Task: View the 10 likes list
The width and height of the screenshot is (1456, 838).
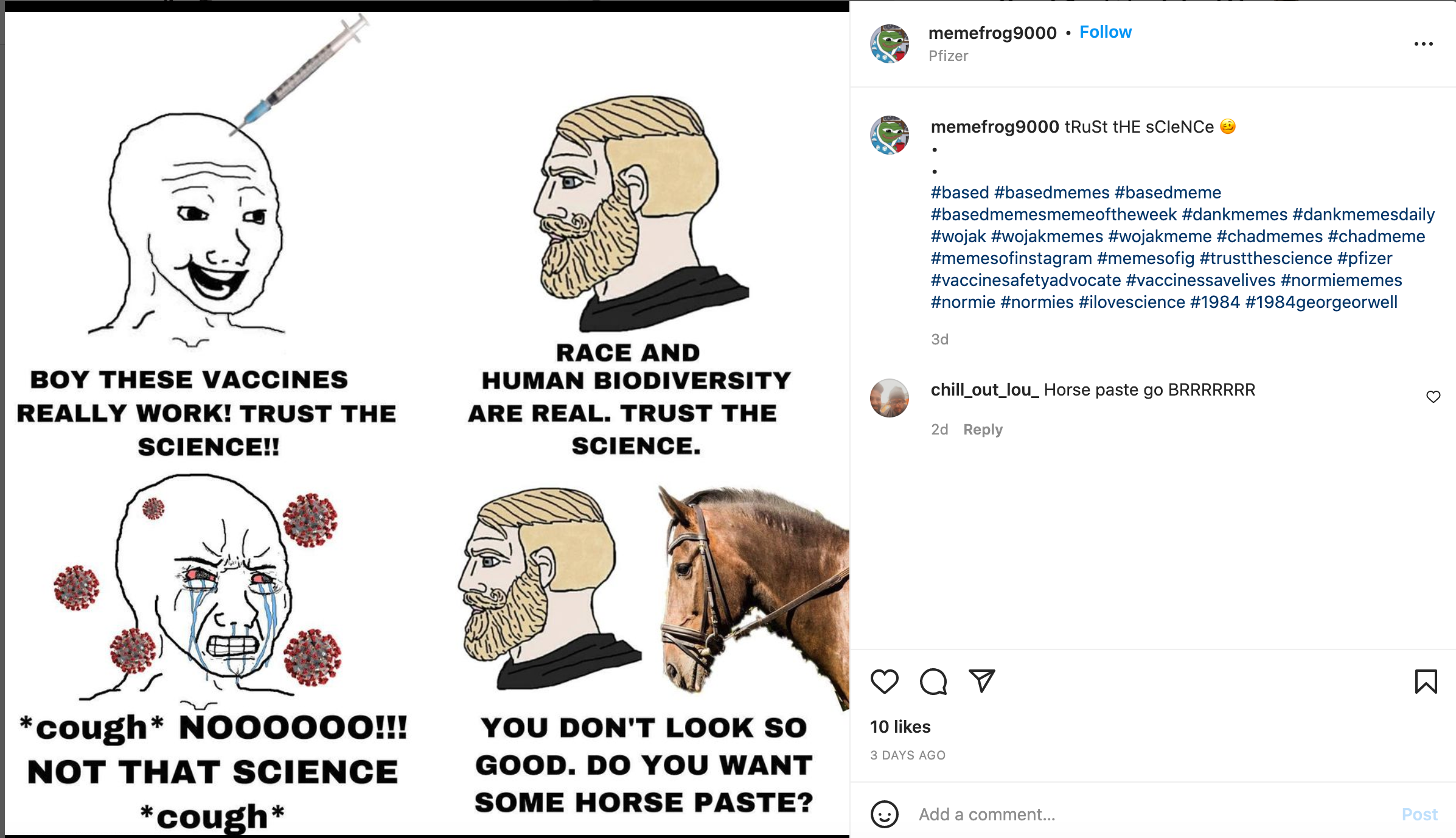Action: tap(900, 727)
